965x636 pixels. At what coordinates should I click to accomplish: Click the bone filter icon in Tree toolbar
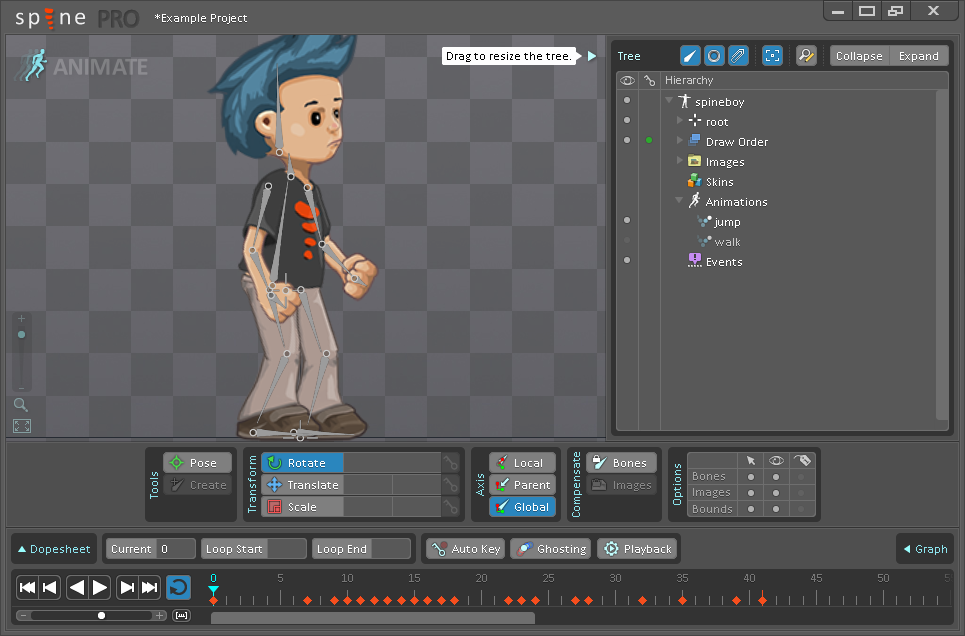click(x=690, y=56)
